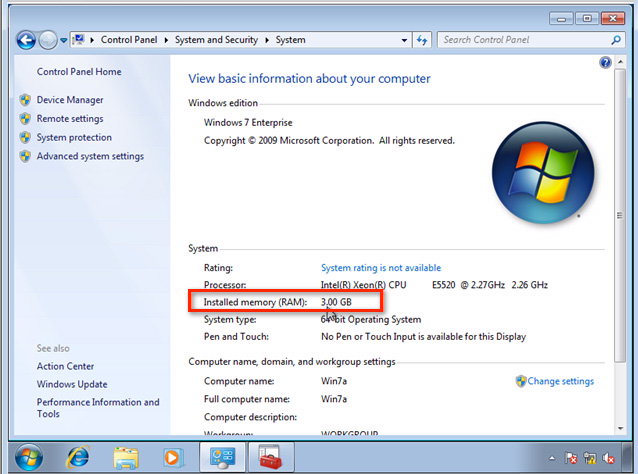The width and height of the screenshot is (638, 474).
Task: Close the System window
Action: [614, 19]
